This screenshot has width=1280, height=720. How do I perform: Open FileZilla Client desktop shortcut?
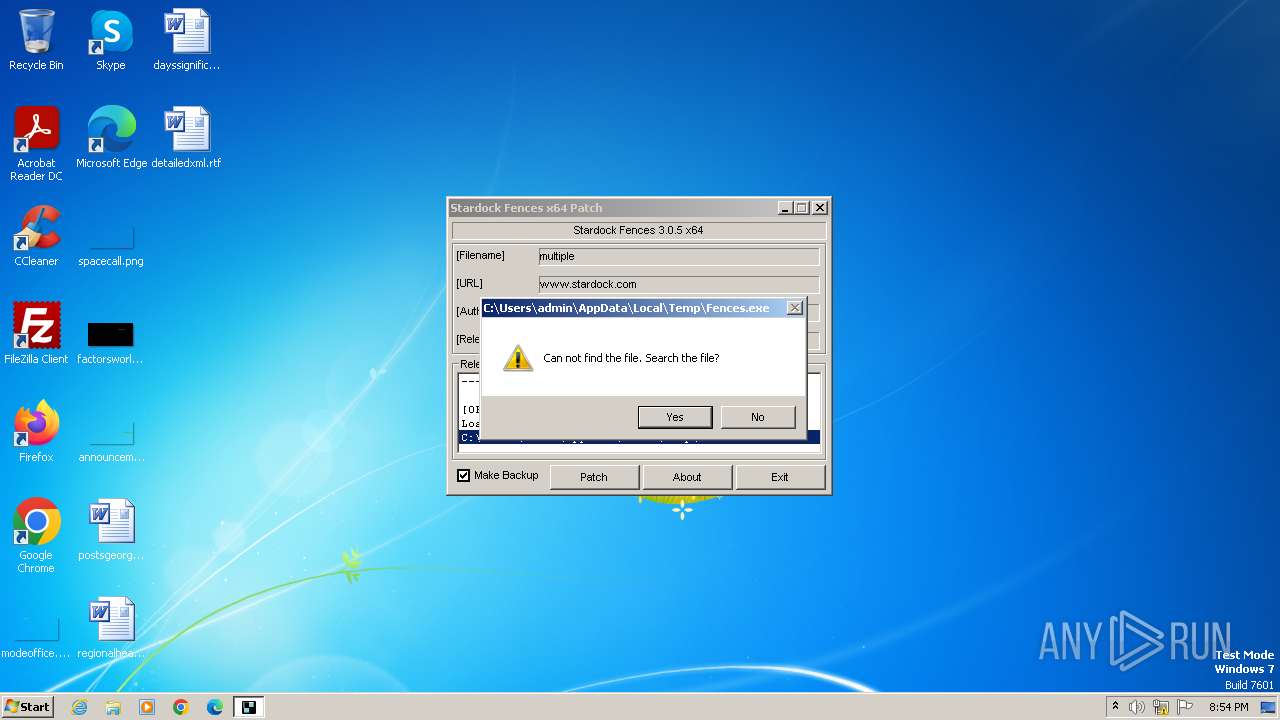pos(36,334)
